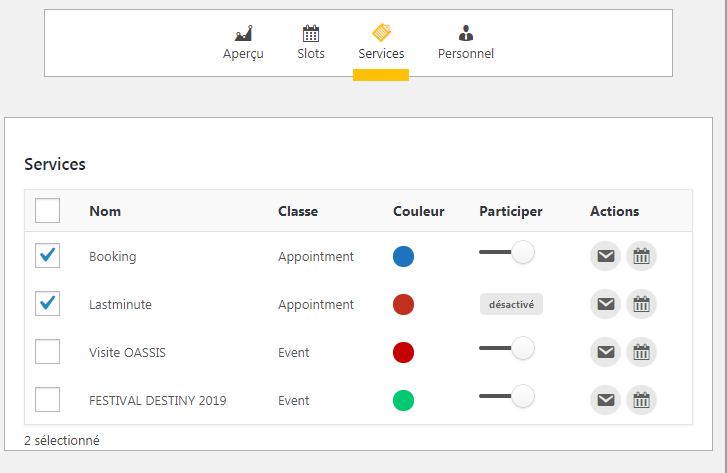This screenshot has width=727, height=473.
Task: Go to the Personnel tab
Action: [x=466, y=43]
